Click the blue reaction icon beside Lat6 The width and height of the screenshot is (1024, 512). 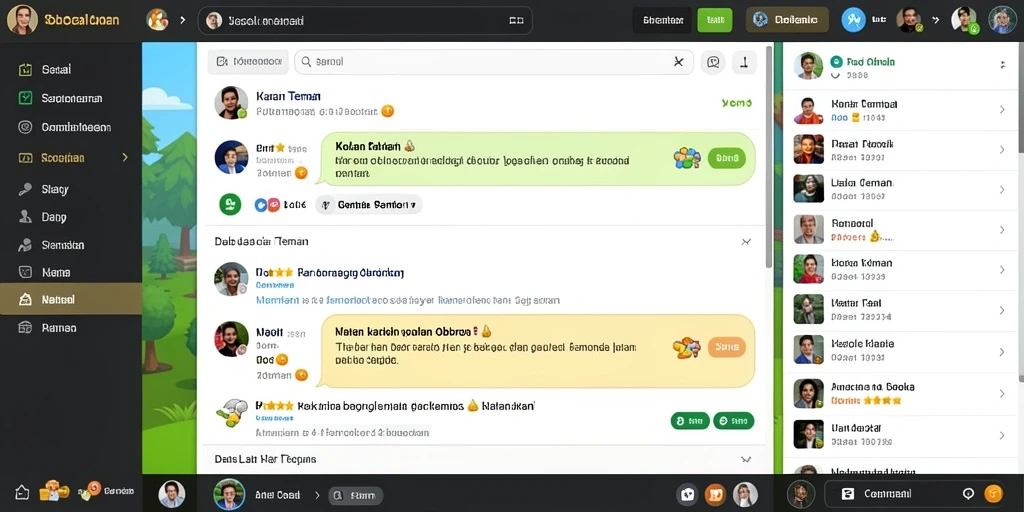pyautogui.click(x=261, y=205)
